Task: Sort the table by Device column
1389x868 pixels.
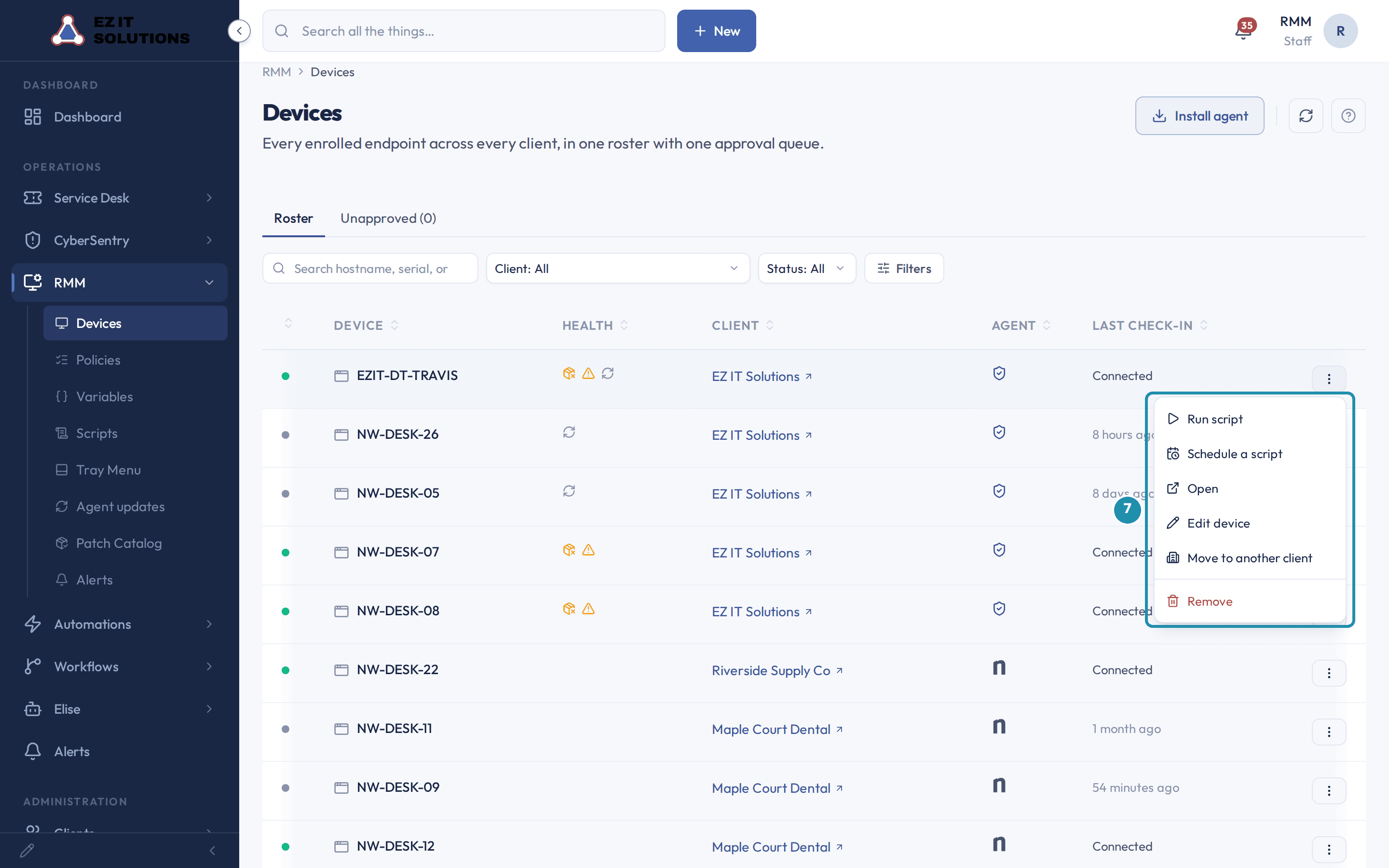Action: pos(366,325)
